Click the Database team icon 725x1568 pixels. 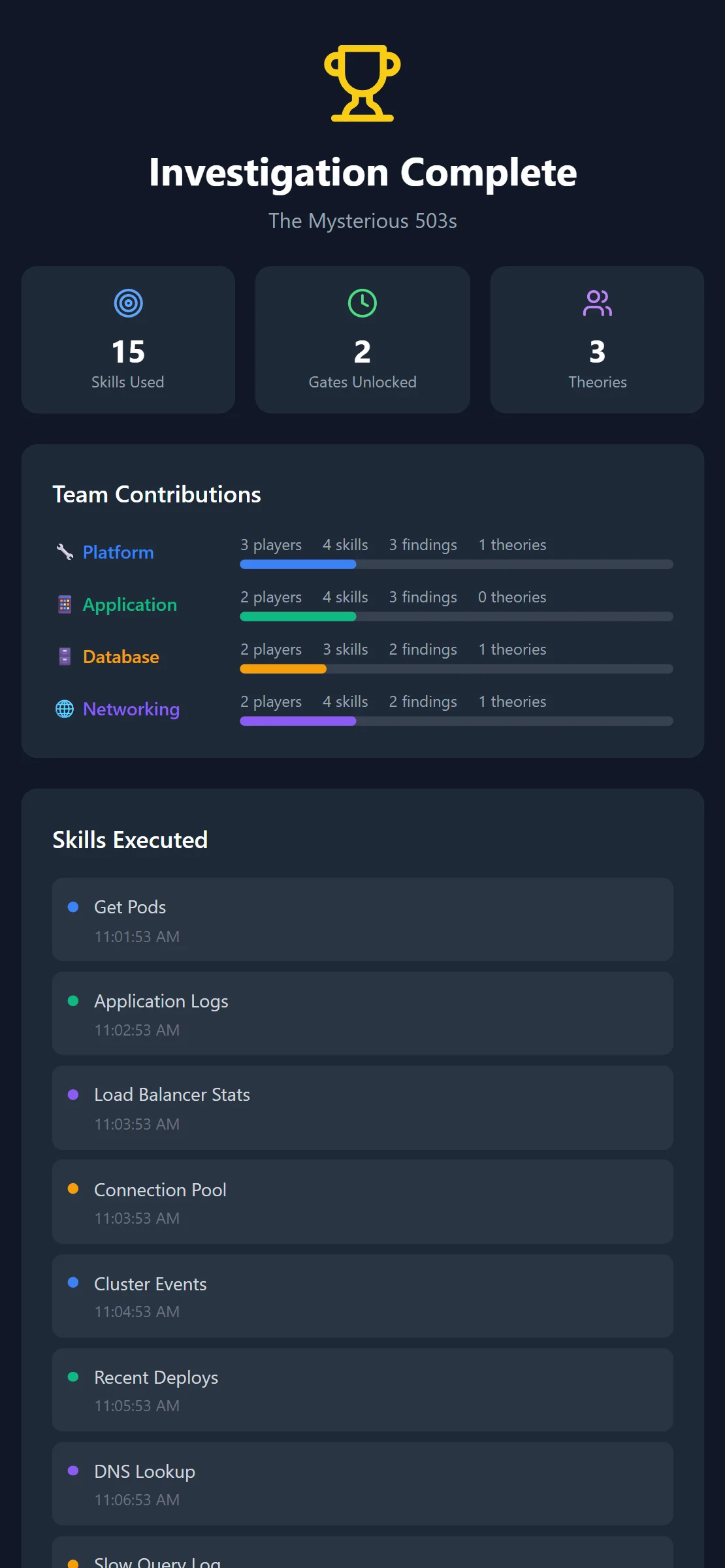tap(65, 657)
